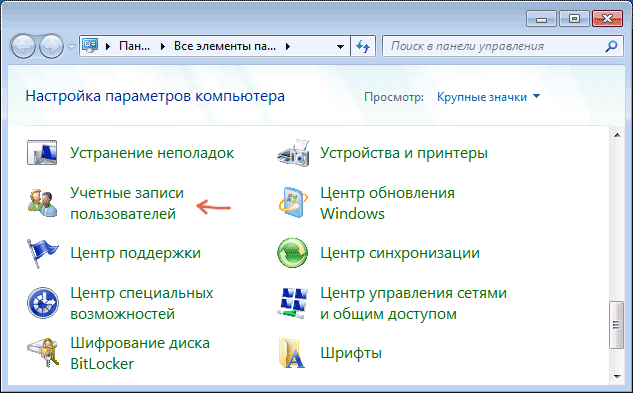633x393 pixels.
Task: Open the Центр поддержки link
Action: [x=136, y=253]
